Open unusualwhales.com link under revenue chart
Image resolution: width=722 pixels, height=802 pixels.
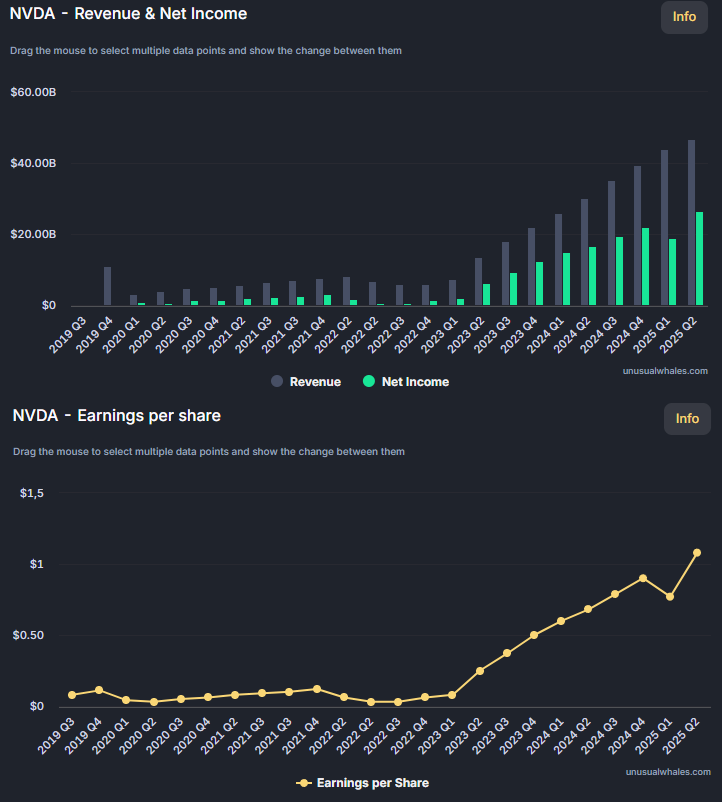[668, 371]
